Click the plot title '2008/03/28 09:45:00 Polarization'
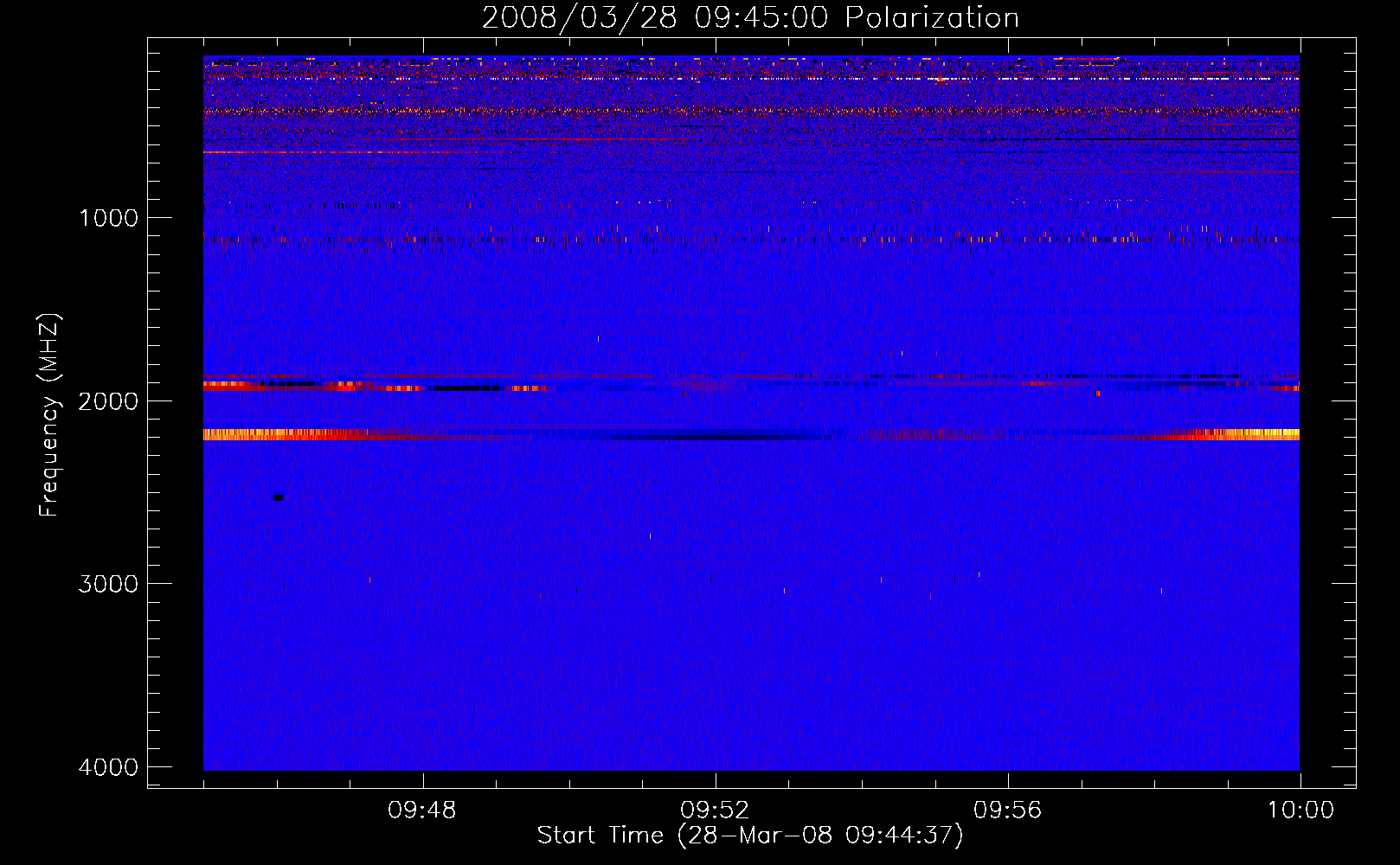Viewport: 1400px width, 865px height. (750, 17)
